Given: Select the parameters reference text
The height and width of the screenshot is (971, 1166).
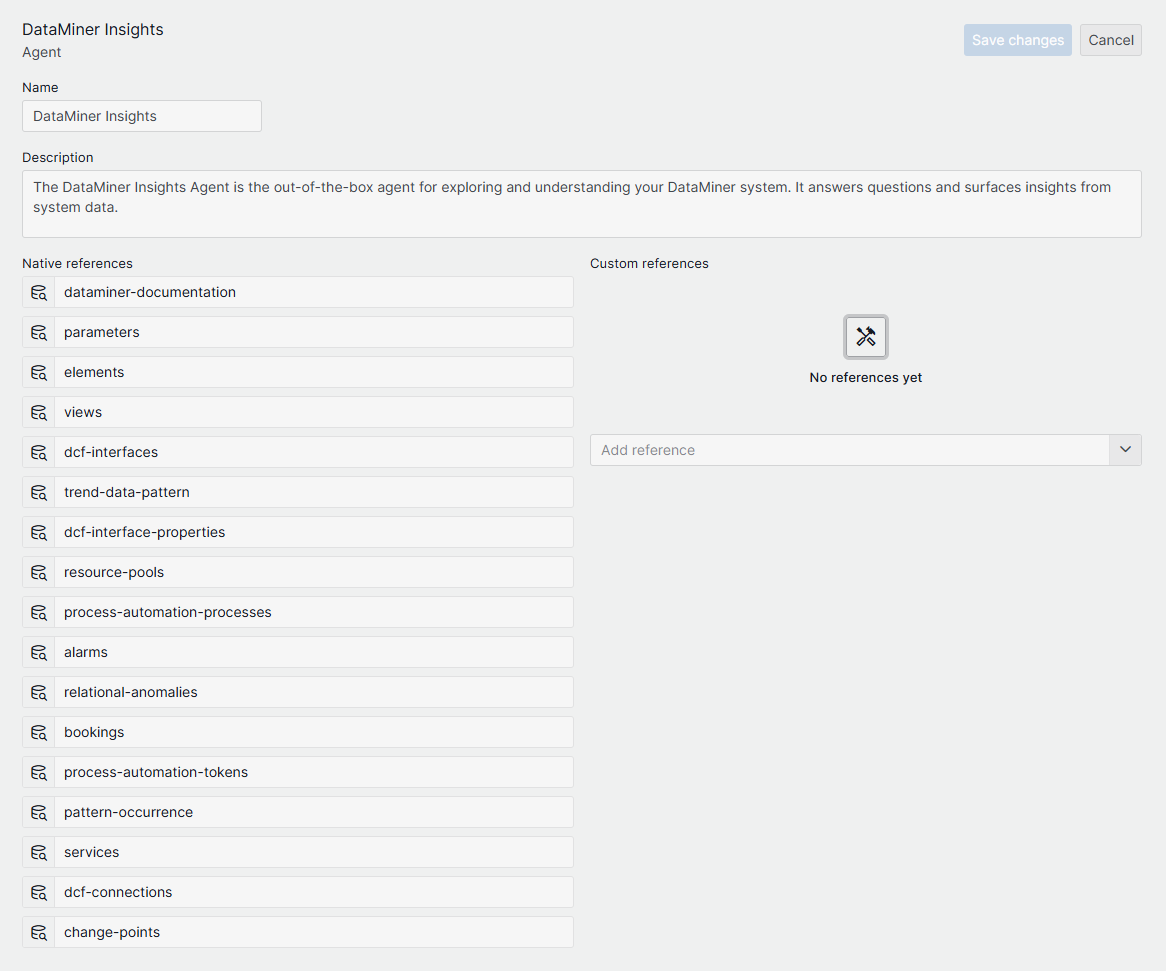Looking at the screenshot, I should 102,332.
